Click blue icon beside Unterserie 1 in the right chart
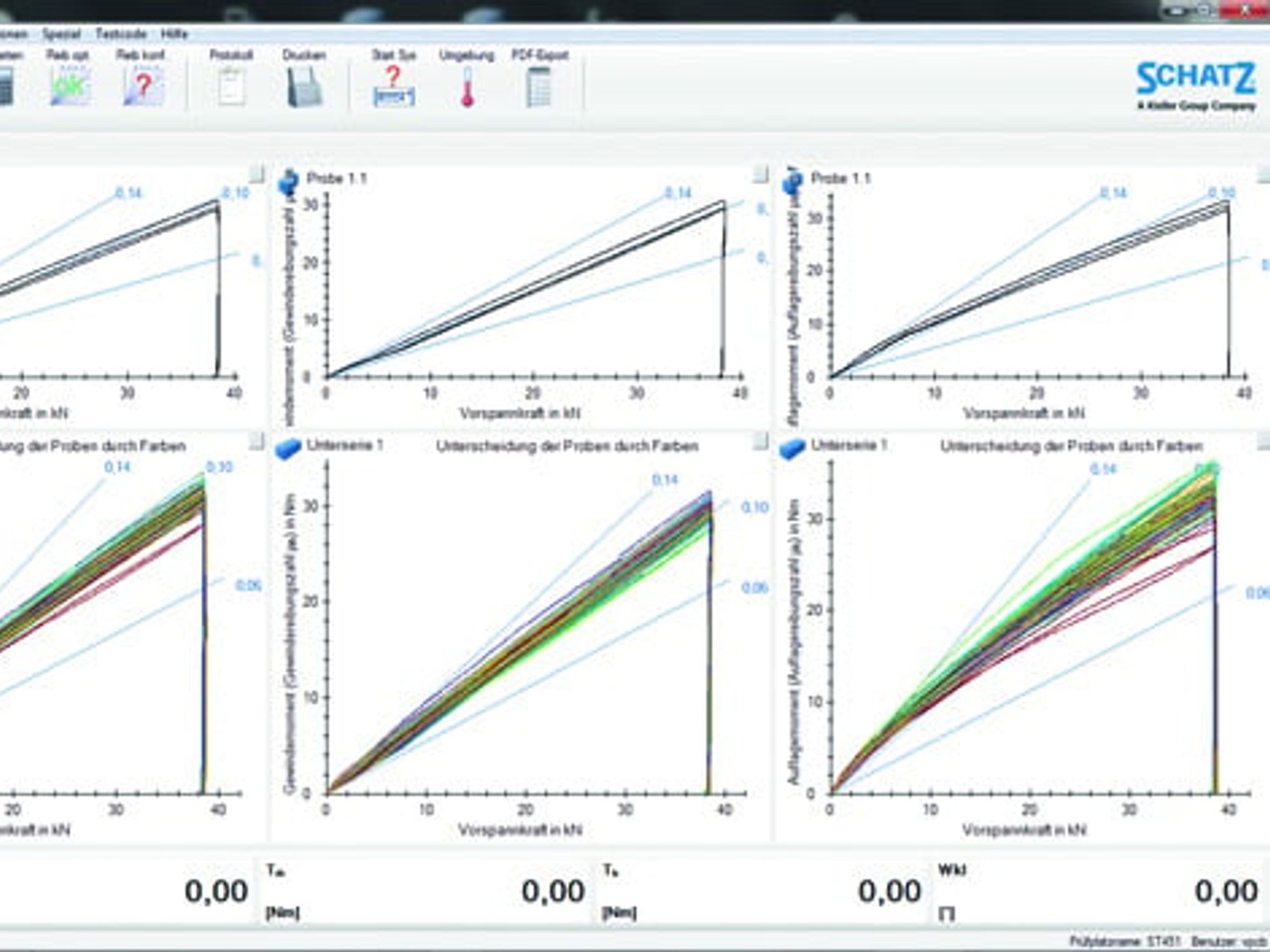 pos(792,448)
